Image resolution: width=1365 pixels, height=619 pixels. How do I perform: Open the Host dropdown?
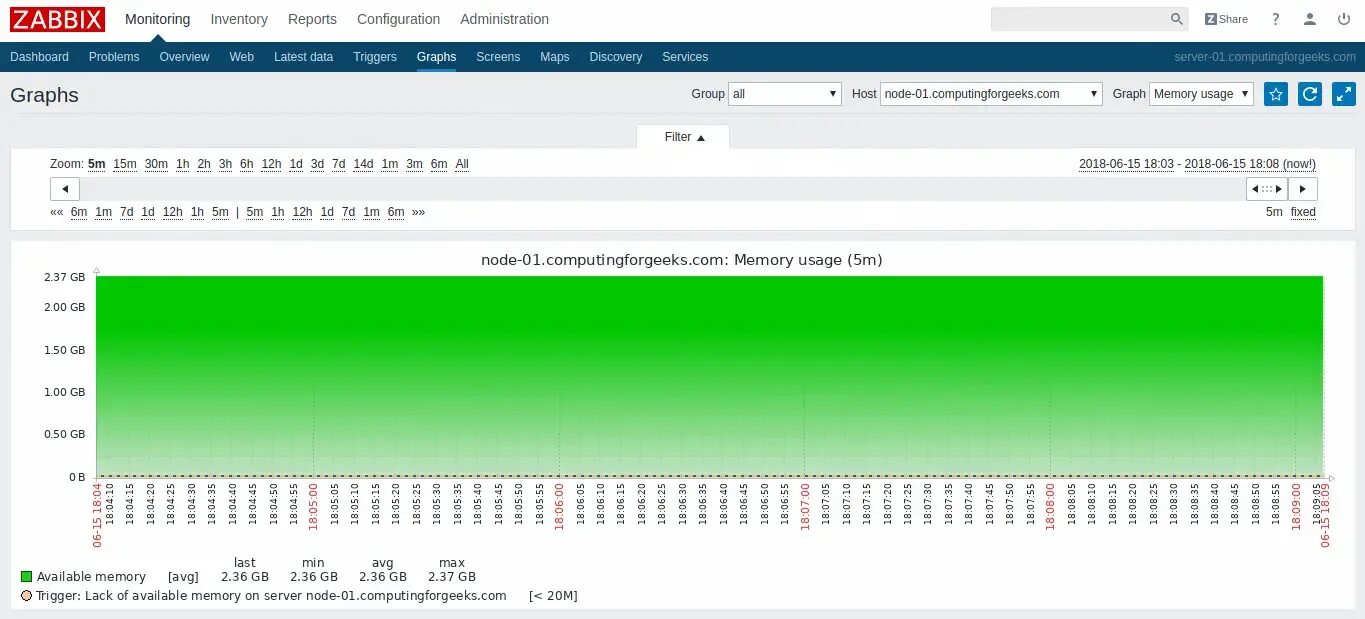(x=991, y=94)
